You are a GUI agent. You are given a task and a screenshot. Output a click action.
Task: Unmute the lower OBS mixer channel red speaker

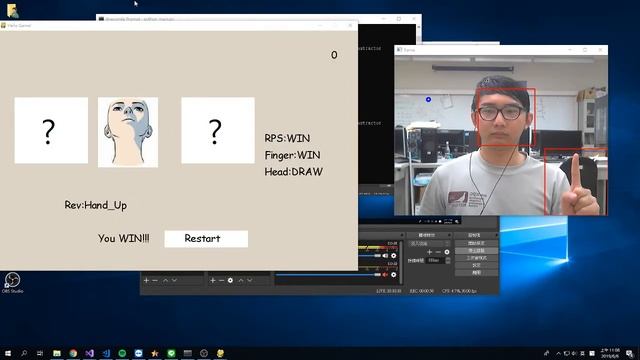(x=385, y=275)
